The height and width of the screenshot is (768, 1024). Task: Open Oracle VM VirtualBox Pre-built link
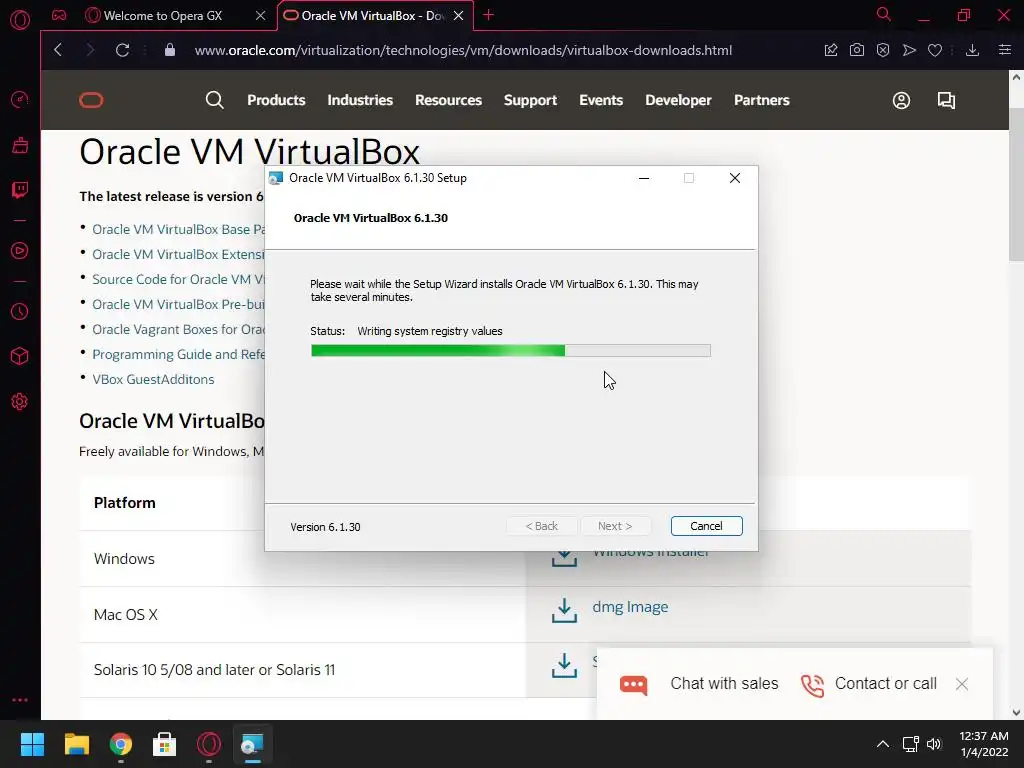[178, 304]
